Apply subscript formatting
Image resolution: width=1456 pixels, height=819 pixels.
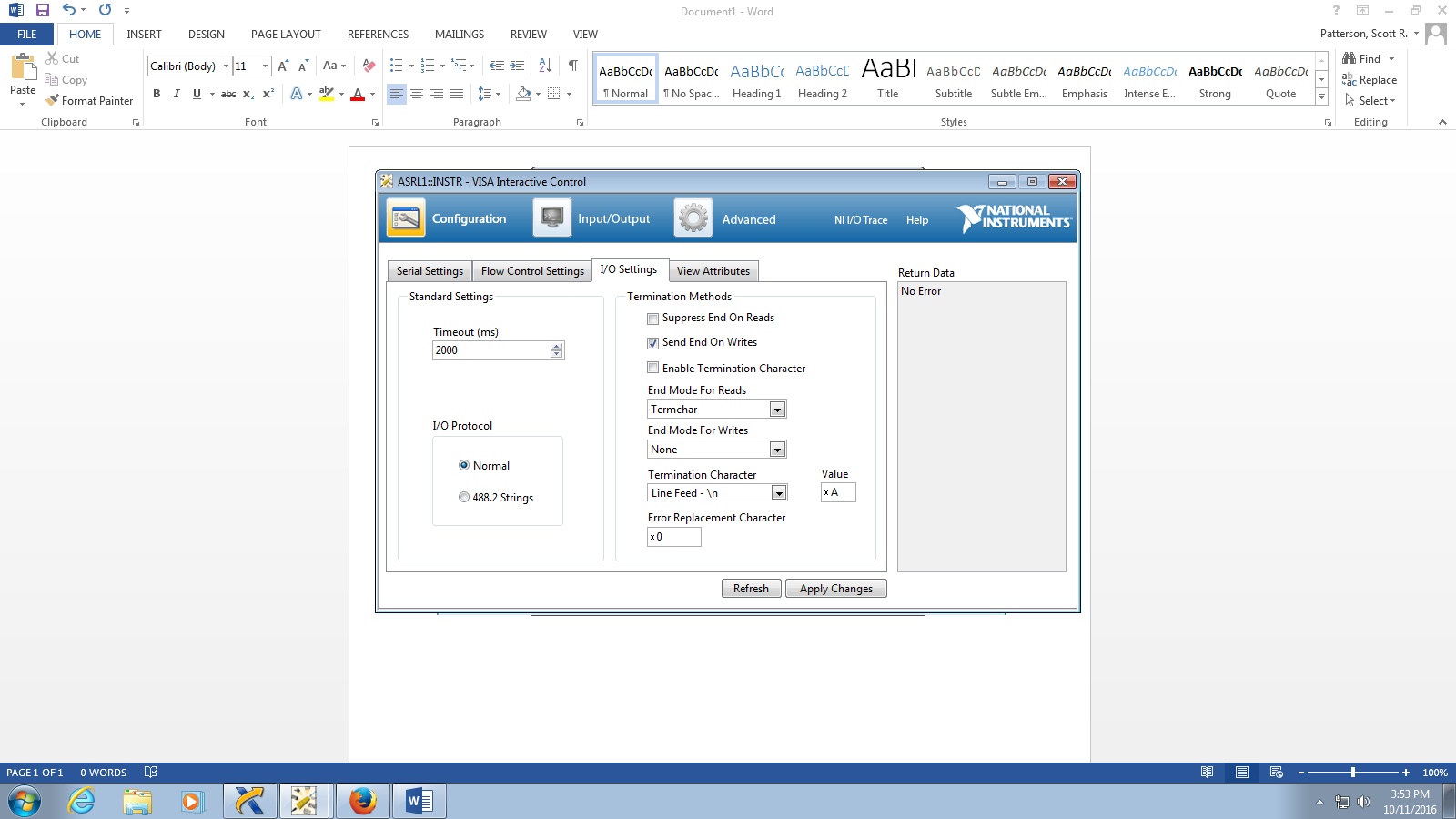[x=248, y=94]
